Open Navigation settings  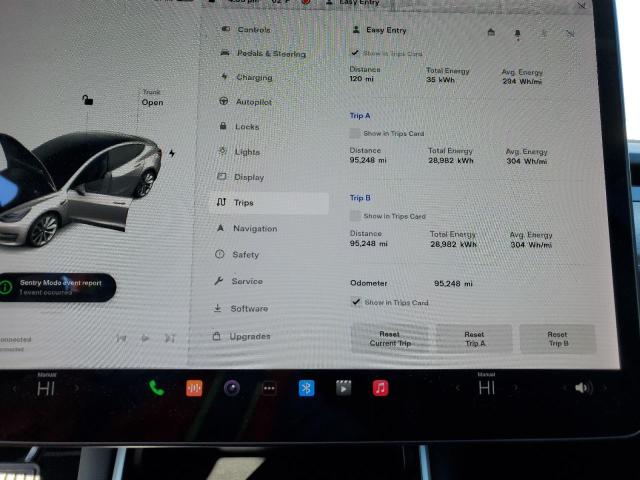(x=247, y=229)
